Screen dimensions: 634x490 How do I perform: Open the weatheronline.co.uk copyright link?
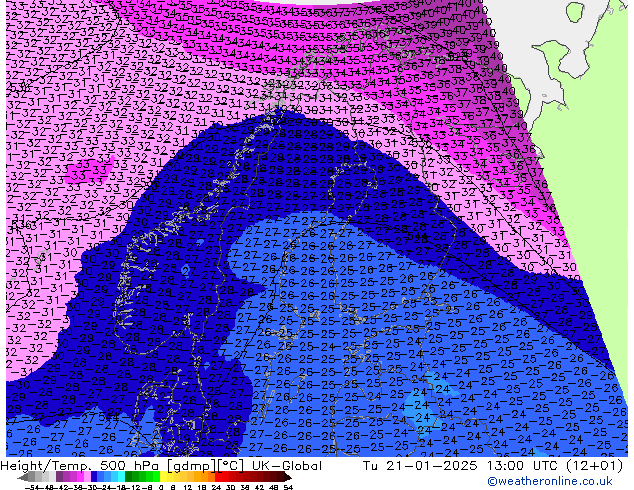(549, 481)
